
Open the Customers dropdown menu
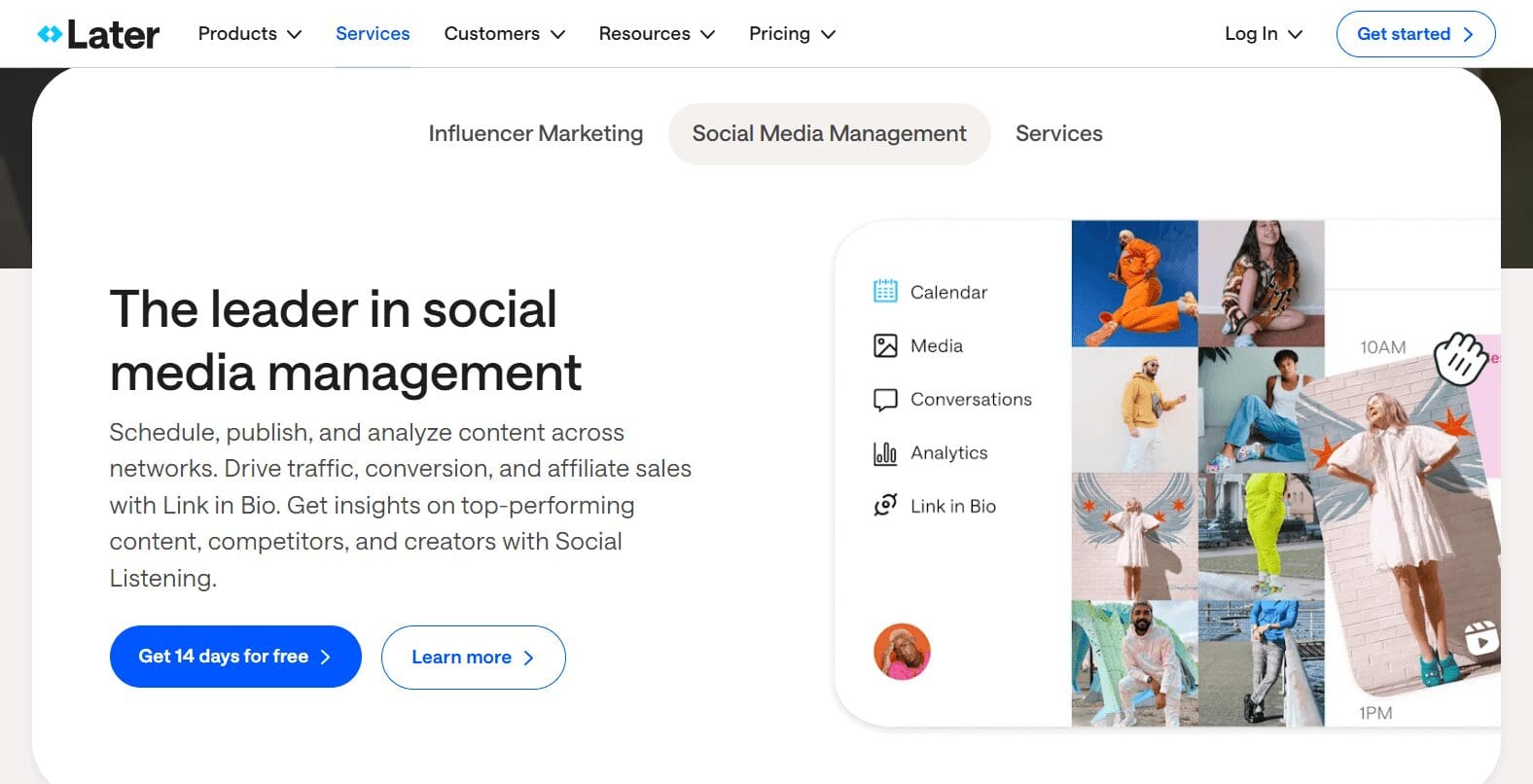coord(504,34)
